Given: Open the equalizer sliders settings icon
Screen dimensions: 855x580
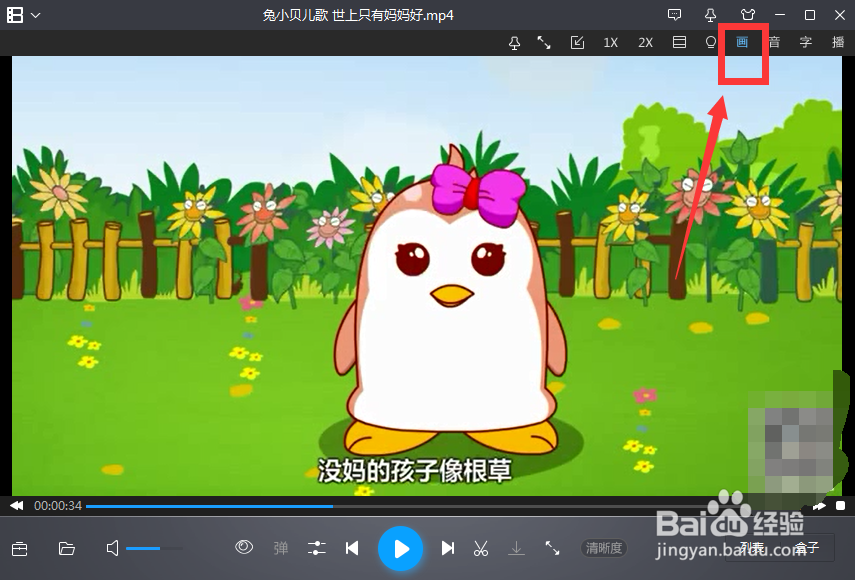Looking at the screenshot, I should [316, 548].
